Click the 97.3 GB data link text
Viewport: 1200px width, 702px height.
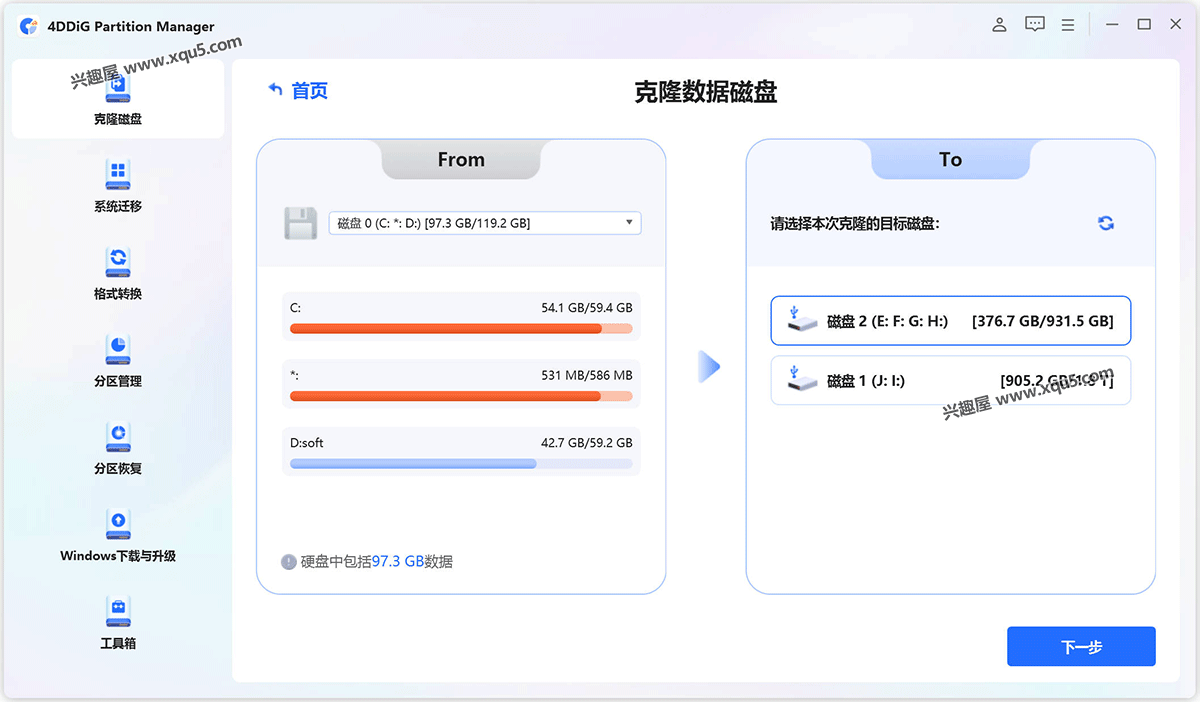(x=398, y=562)
